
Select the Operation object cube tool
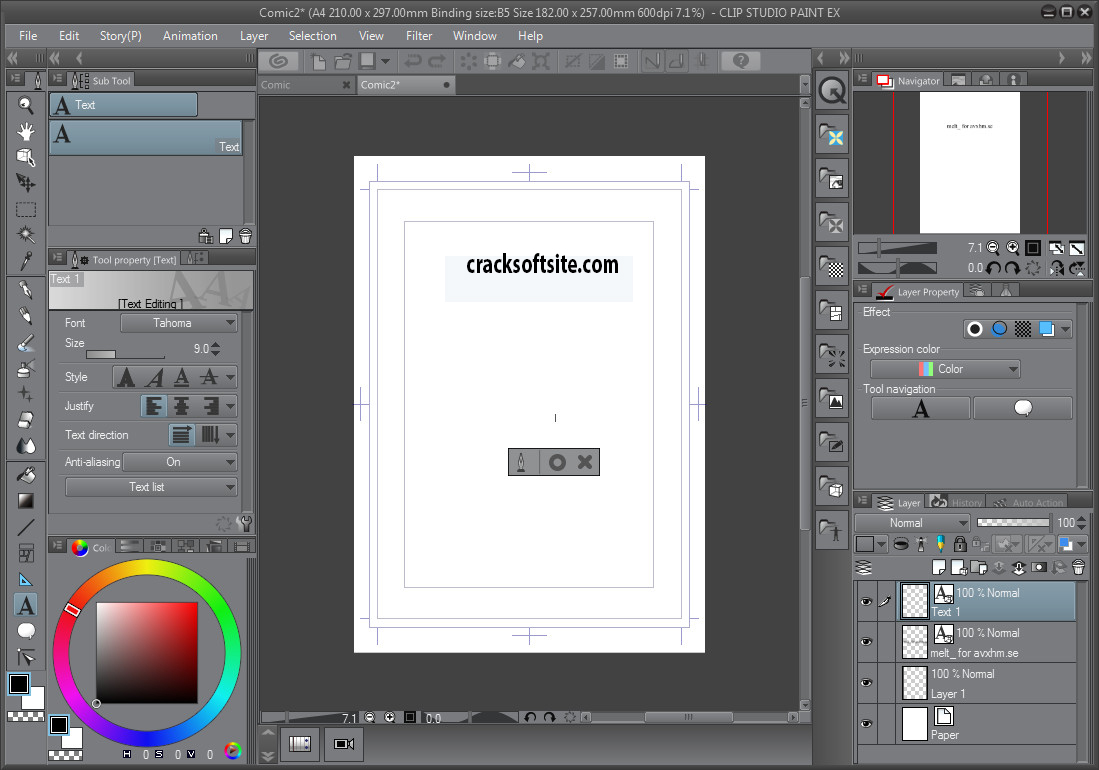click(x=26, y=157)
